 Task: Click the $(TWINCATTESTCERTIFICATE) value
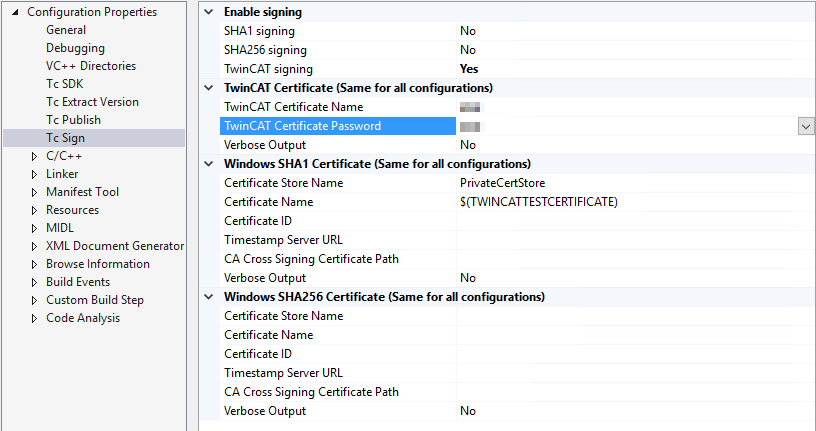(539, 202)
